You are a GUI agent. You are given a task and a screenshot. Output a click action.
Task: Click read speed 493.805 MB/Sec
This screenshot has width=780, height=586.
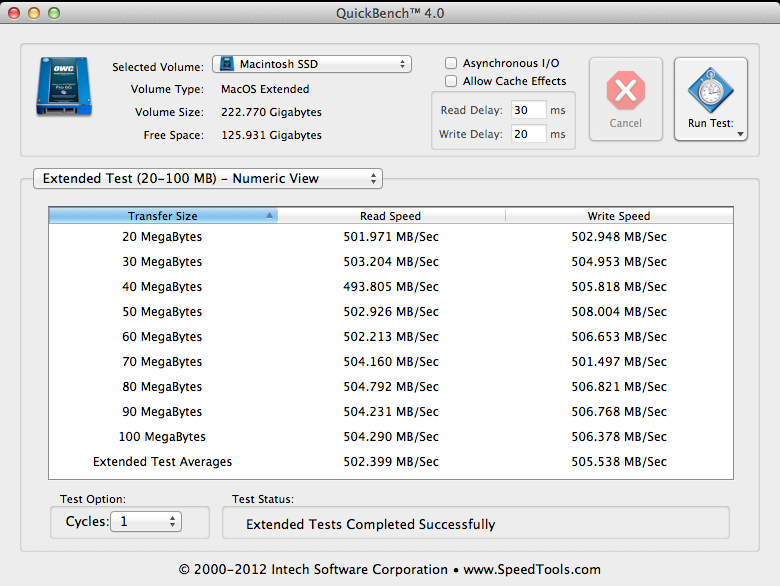pyautogui.click(x=391, y=287)
